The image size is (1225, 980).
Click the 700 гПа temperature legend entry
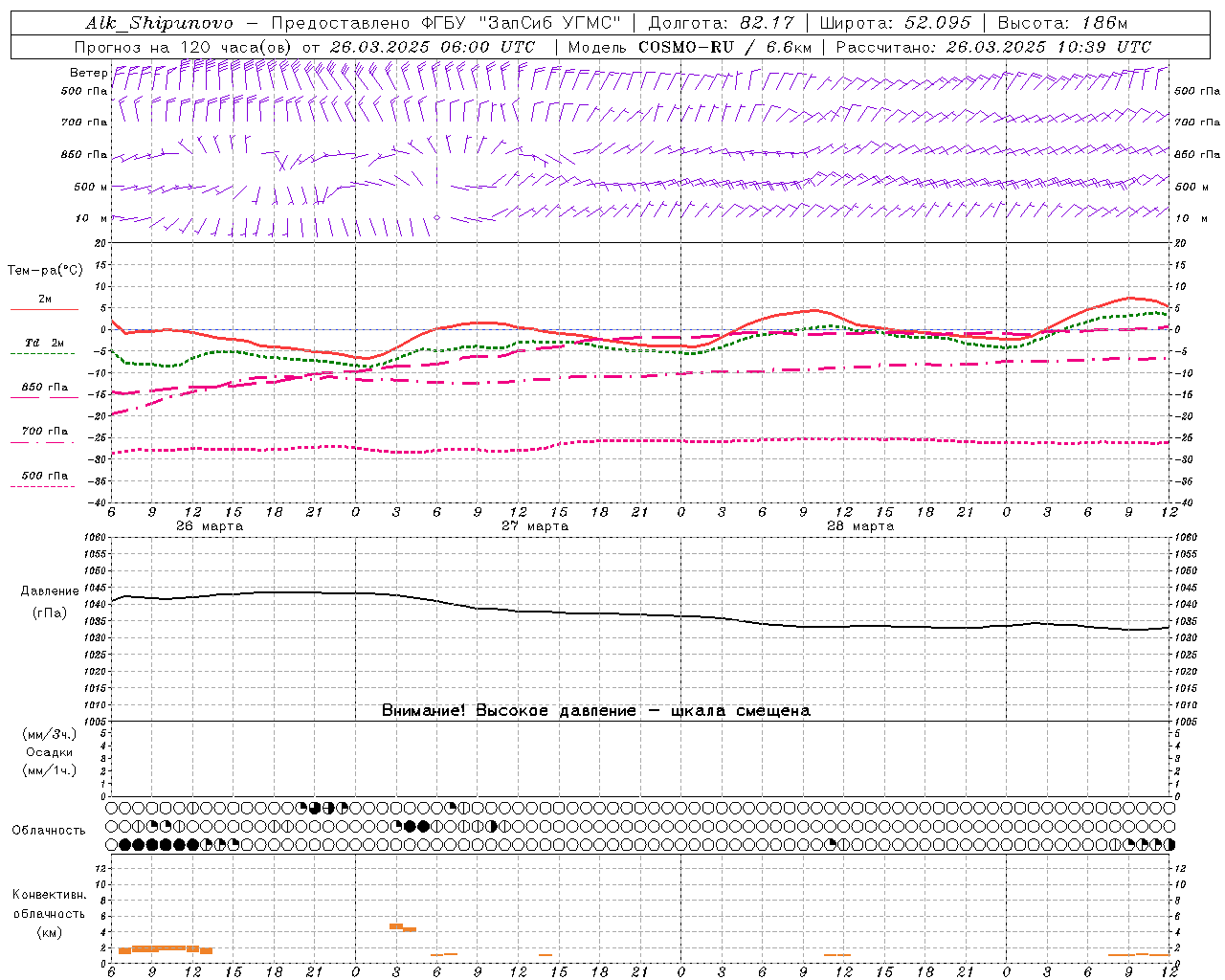coord(44,431)
